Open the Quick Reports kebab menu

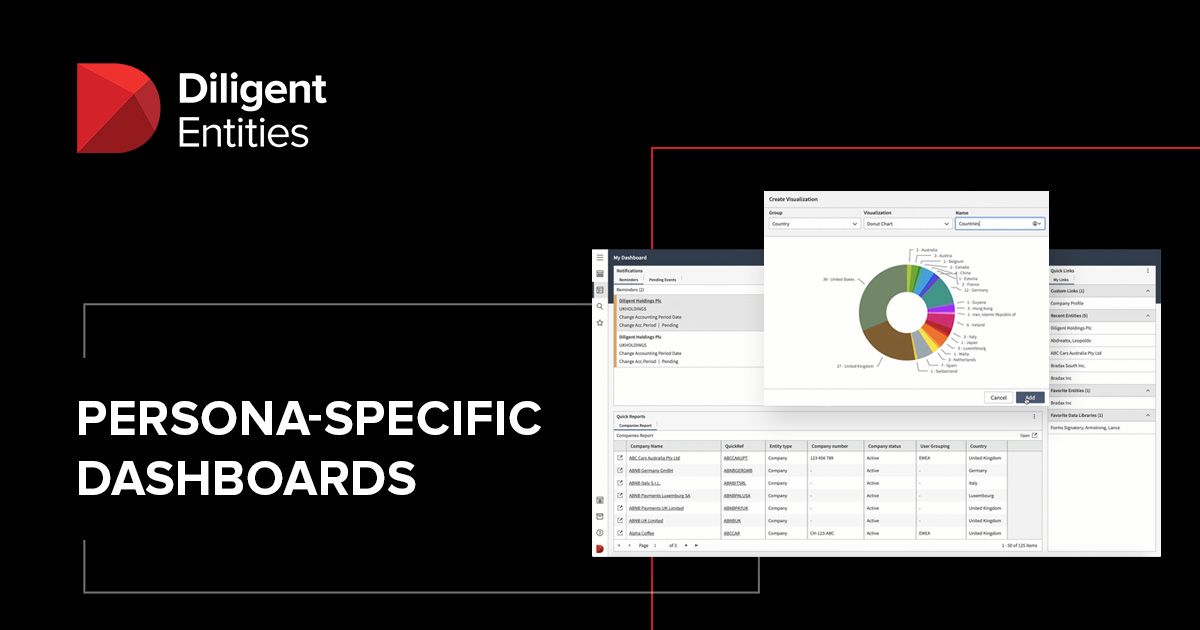[1034, 416]
